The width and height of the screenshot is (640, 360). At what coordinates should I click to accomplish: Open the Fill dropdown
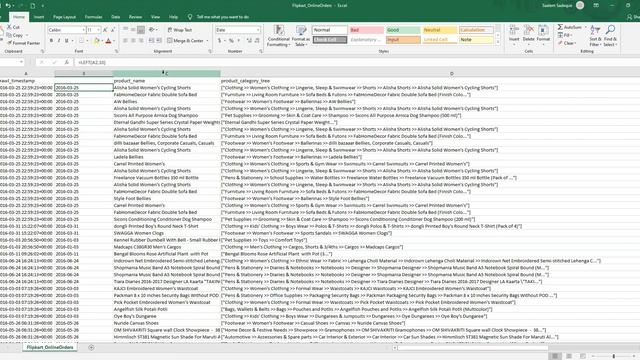pyautogui.click(x=564, y=35)
